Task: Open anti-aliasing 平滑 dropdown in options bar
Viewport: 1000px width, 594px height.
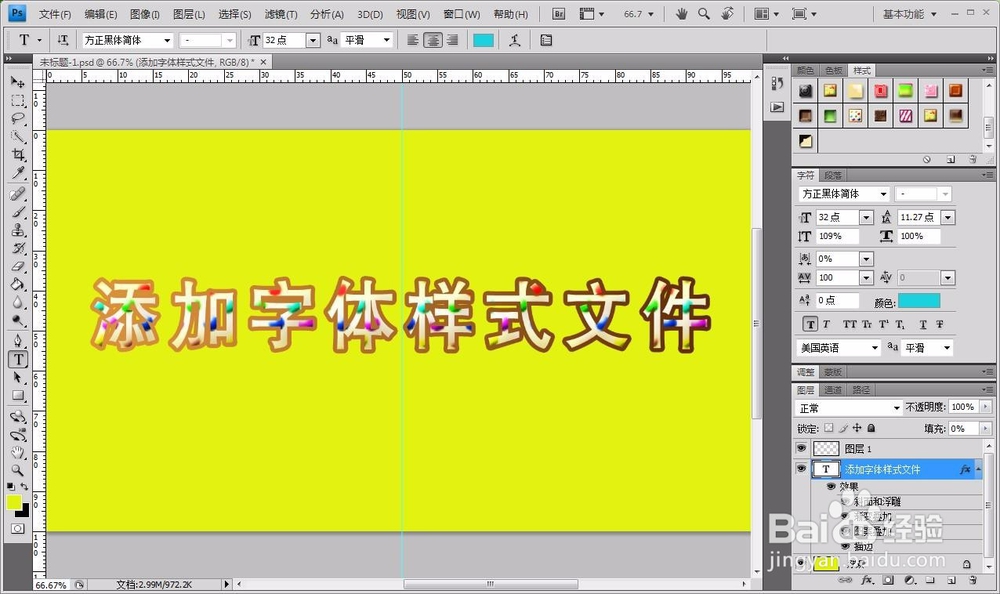Action: (x=386, y=40)
